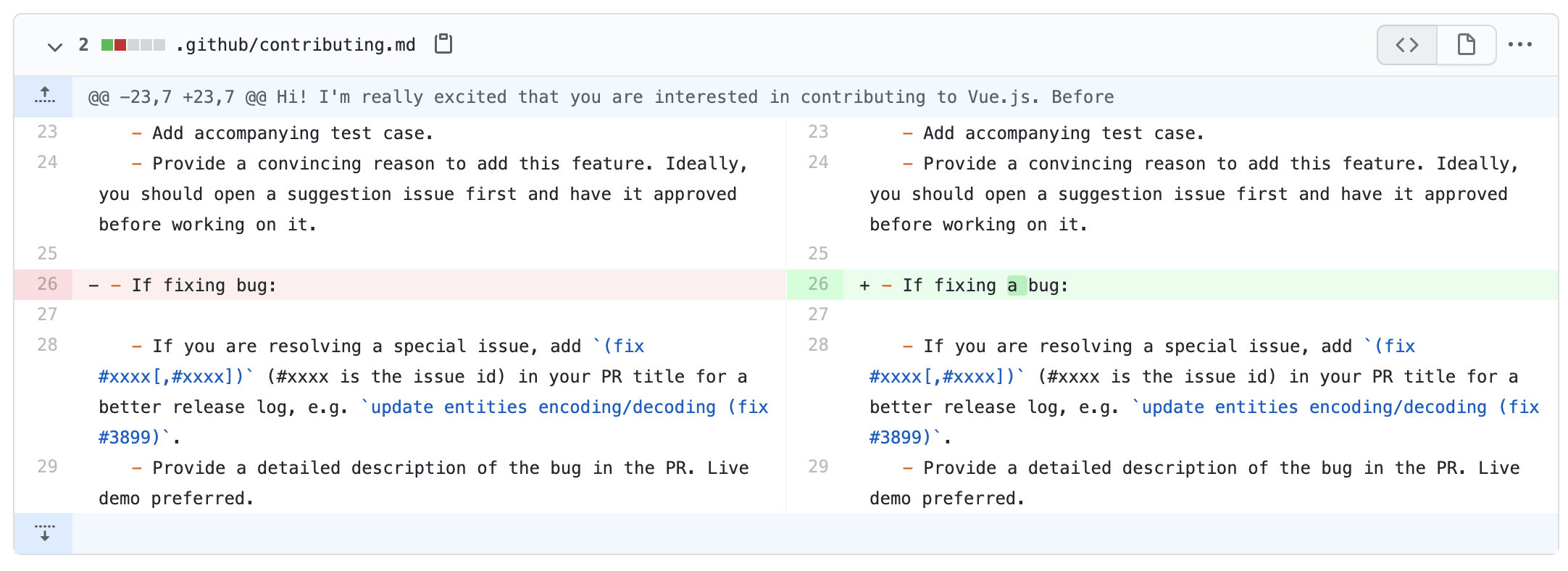Click right code span '#xxxx[,#xxxx])`'
The width and height of the screenshot is (1568, 571).
coord(947,377)
